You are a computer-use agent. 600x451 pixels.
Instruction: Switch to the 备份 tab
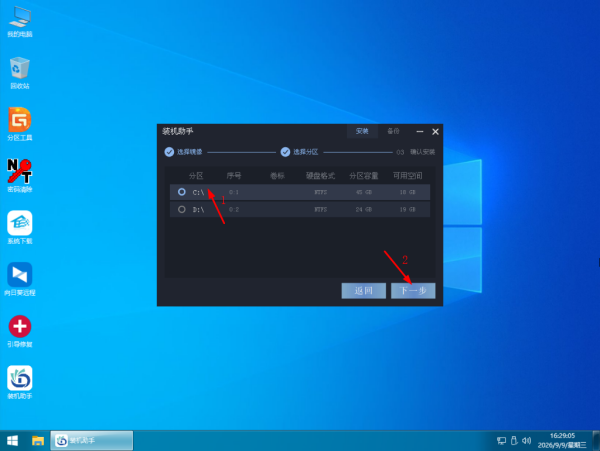[x=393, y=131]
